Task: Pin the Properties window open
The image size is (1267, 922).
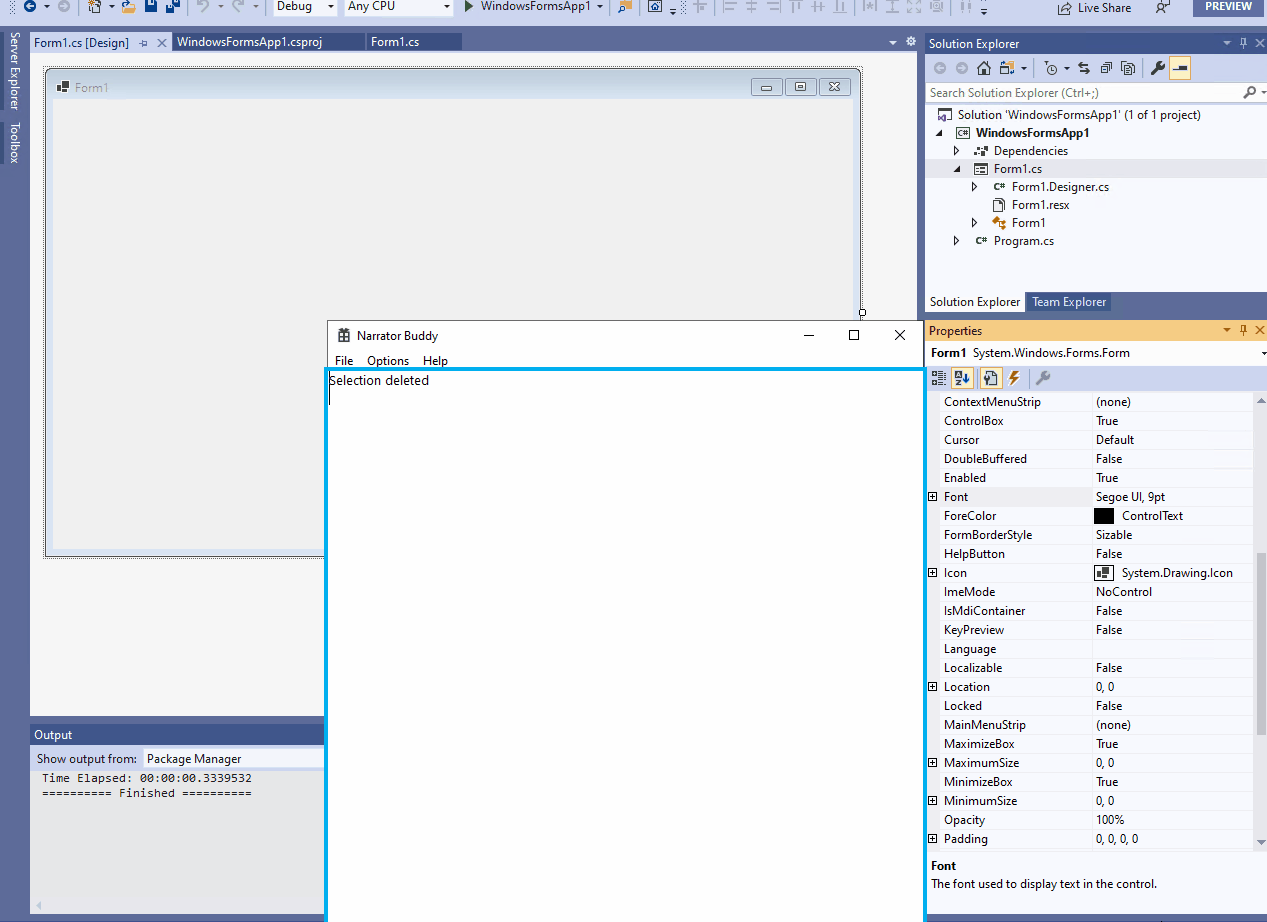Action: [x=1242, y=330]
